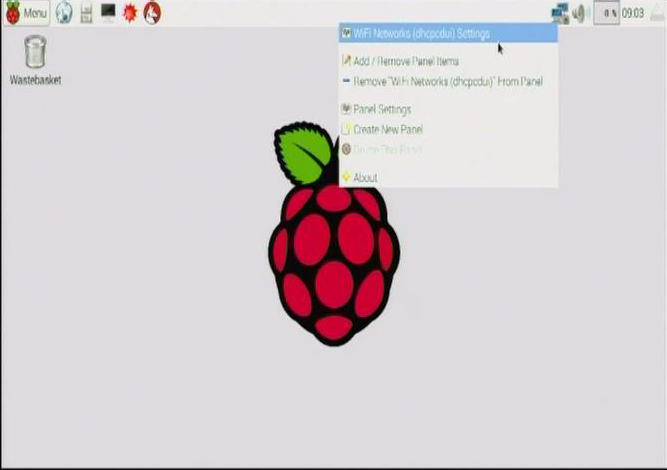Select Add / Remove Panel Items
The width and height of the screenshot is (667, 470).
pos(448,61)
